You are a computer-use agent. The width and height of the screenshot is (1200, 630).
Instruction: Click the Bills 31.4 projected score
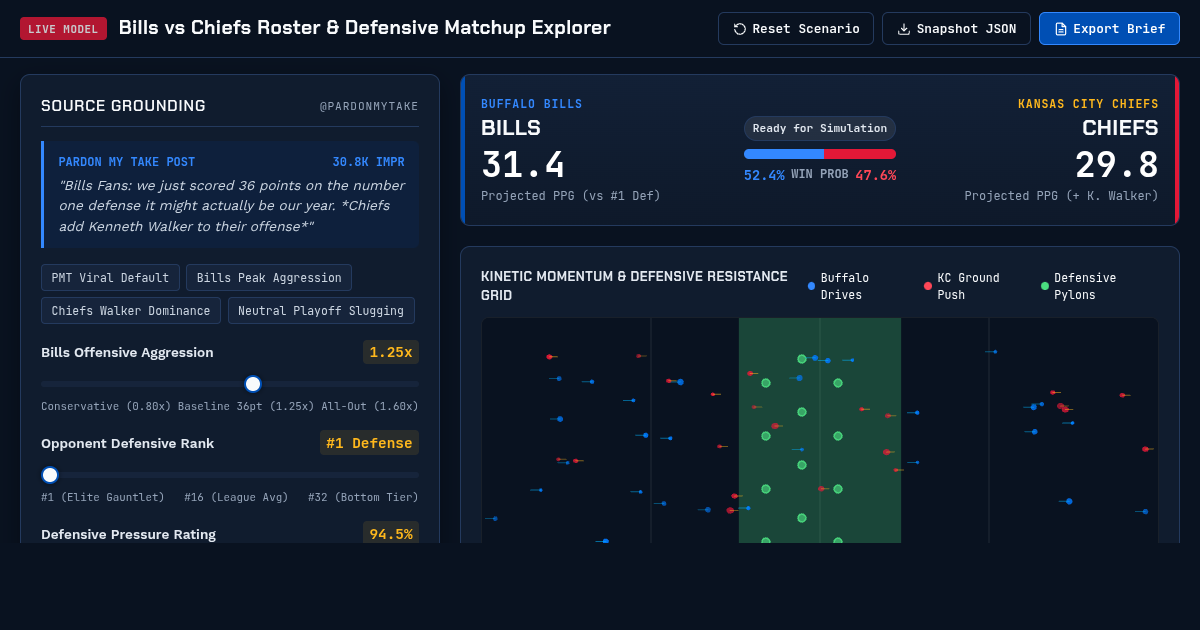click(523, 165)
